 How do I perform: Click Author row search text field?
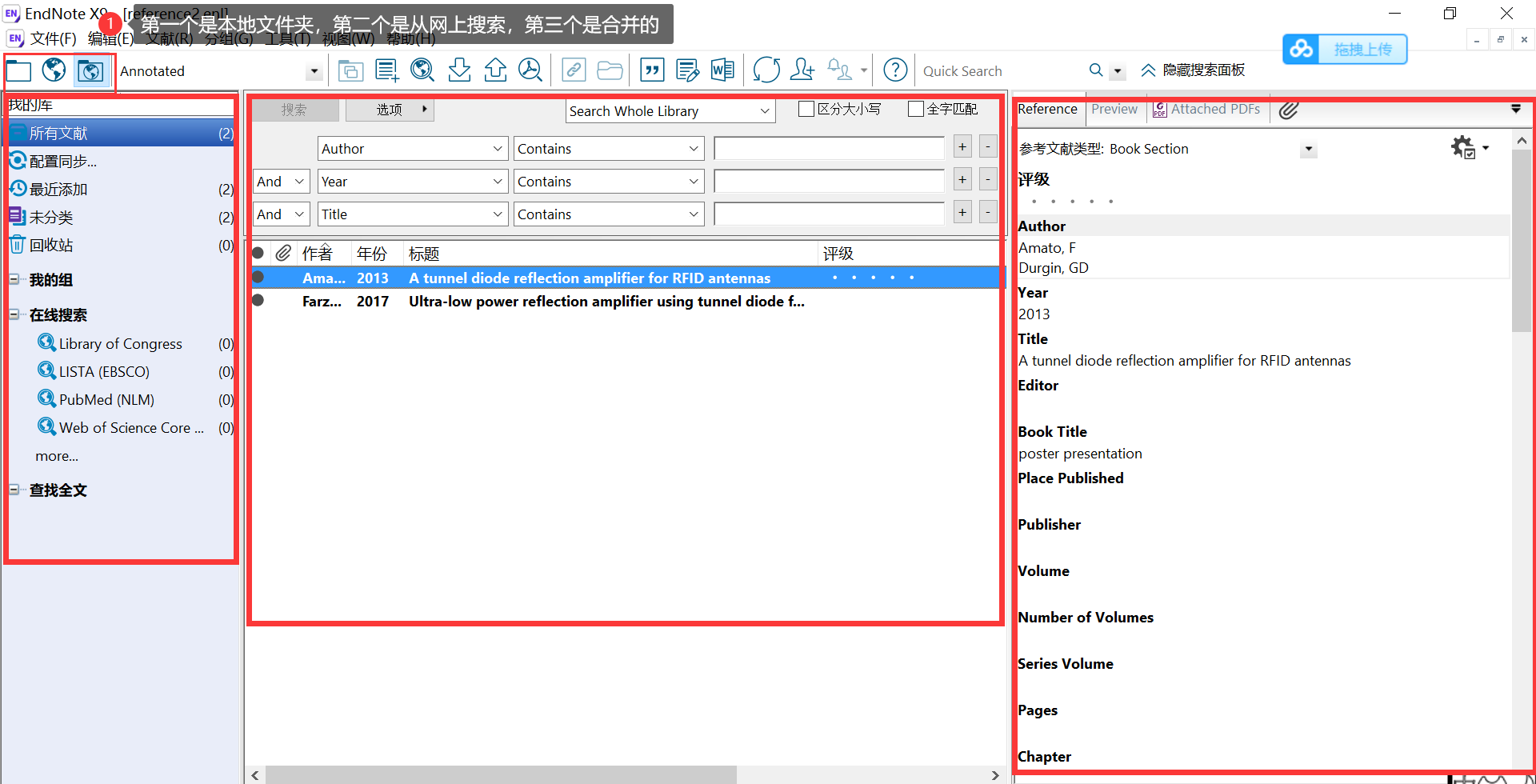pos(830,149)
